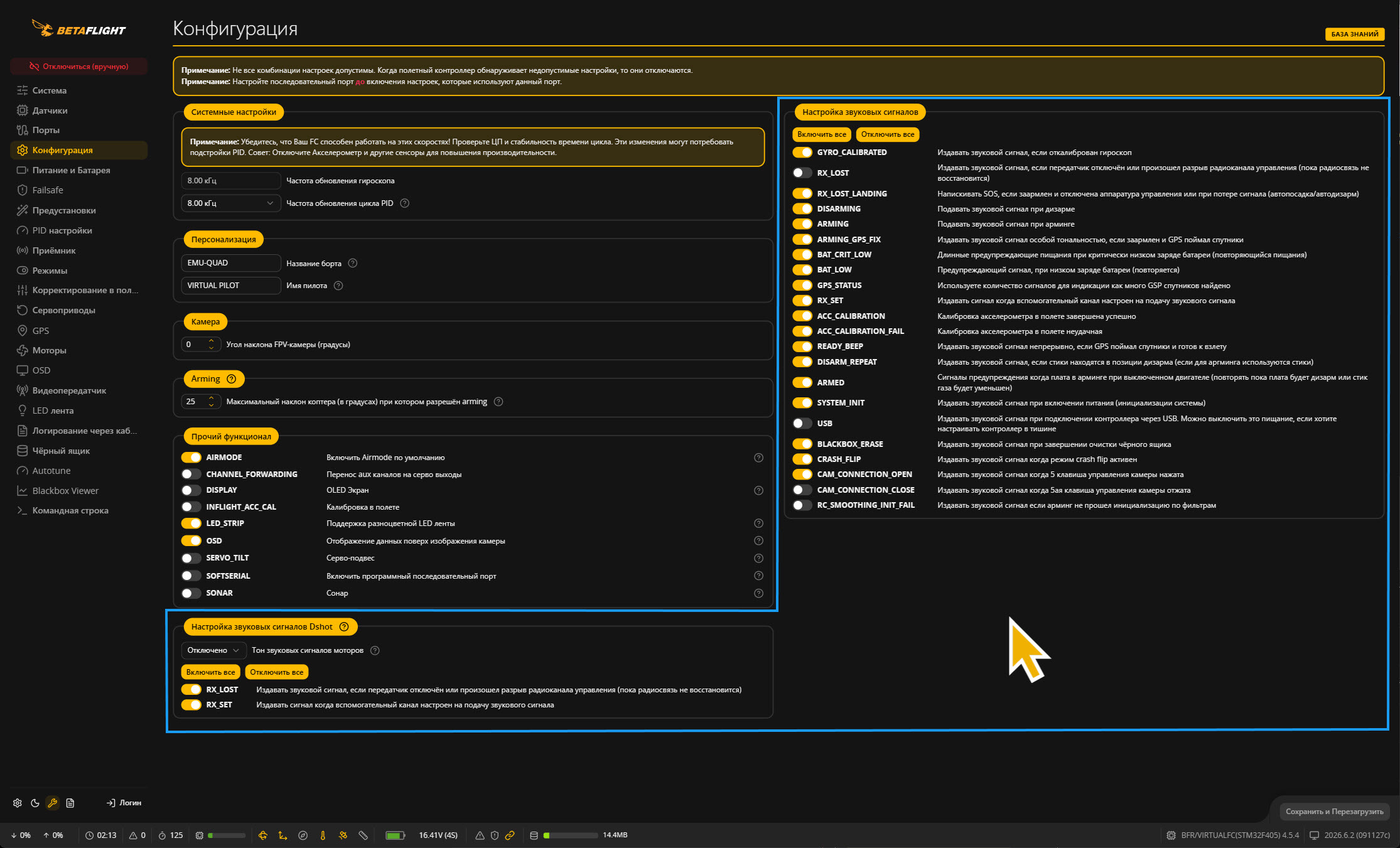Show help for AIRMODE feature
This screenshot has height=848, width=1400.
758,458
